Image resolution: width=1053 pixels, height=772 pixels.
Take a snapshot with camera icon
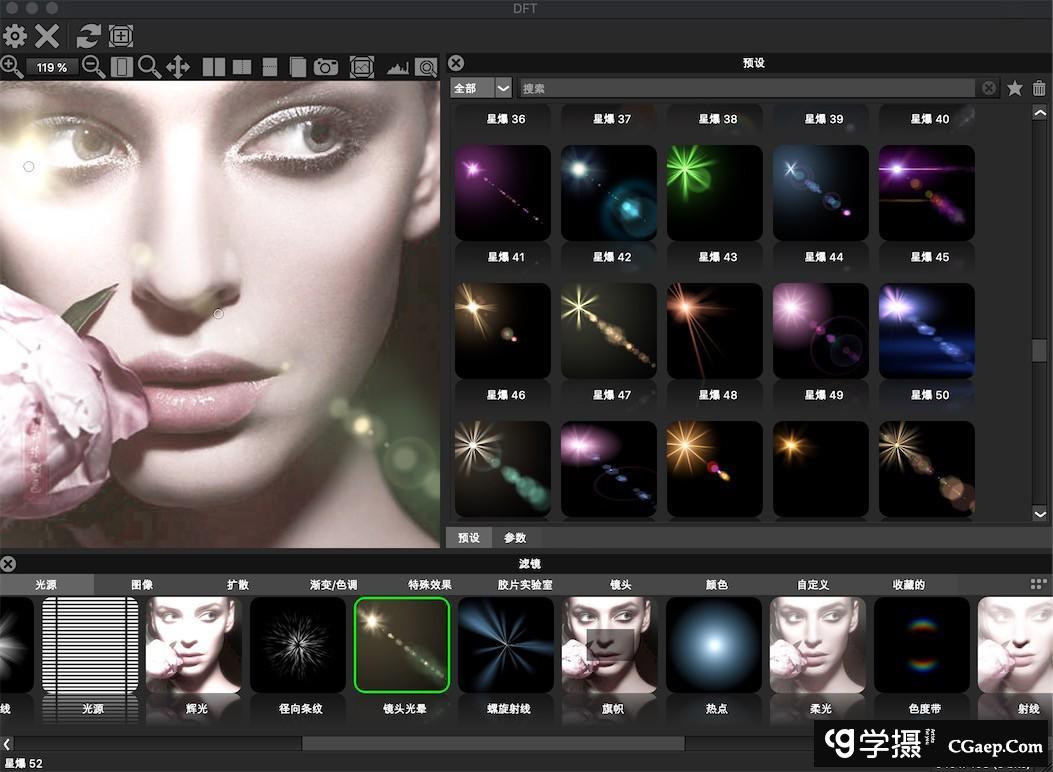click(x=326, y=67)
